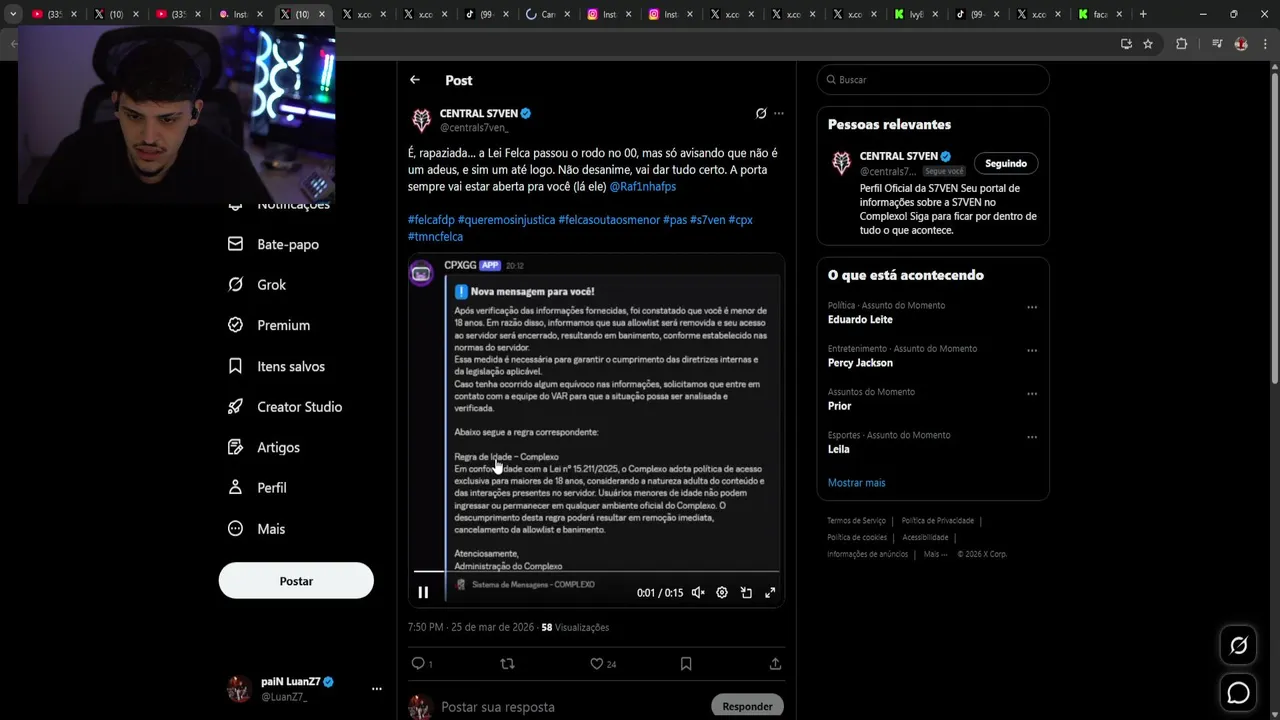The image size is (1280, 720).
Task: Pause the video
Action: pos(423,593)
